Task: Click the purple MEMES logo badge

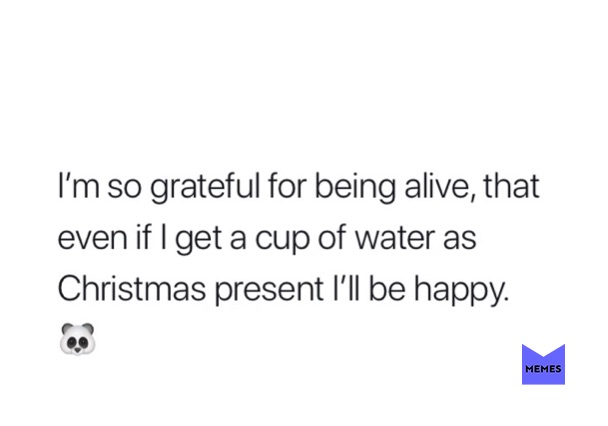Action: click(x=543, y=364)
